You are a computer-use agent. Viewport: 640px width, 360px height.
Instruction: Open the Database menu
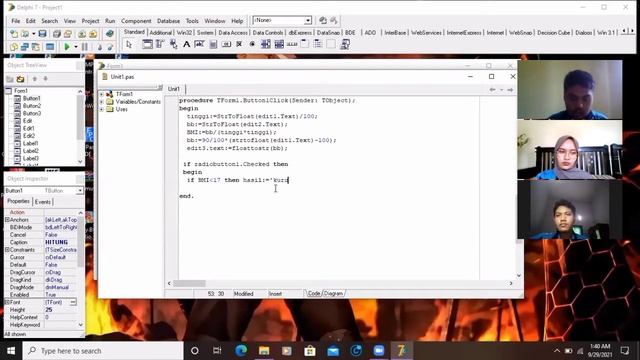click(x=168, y=21)
